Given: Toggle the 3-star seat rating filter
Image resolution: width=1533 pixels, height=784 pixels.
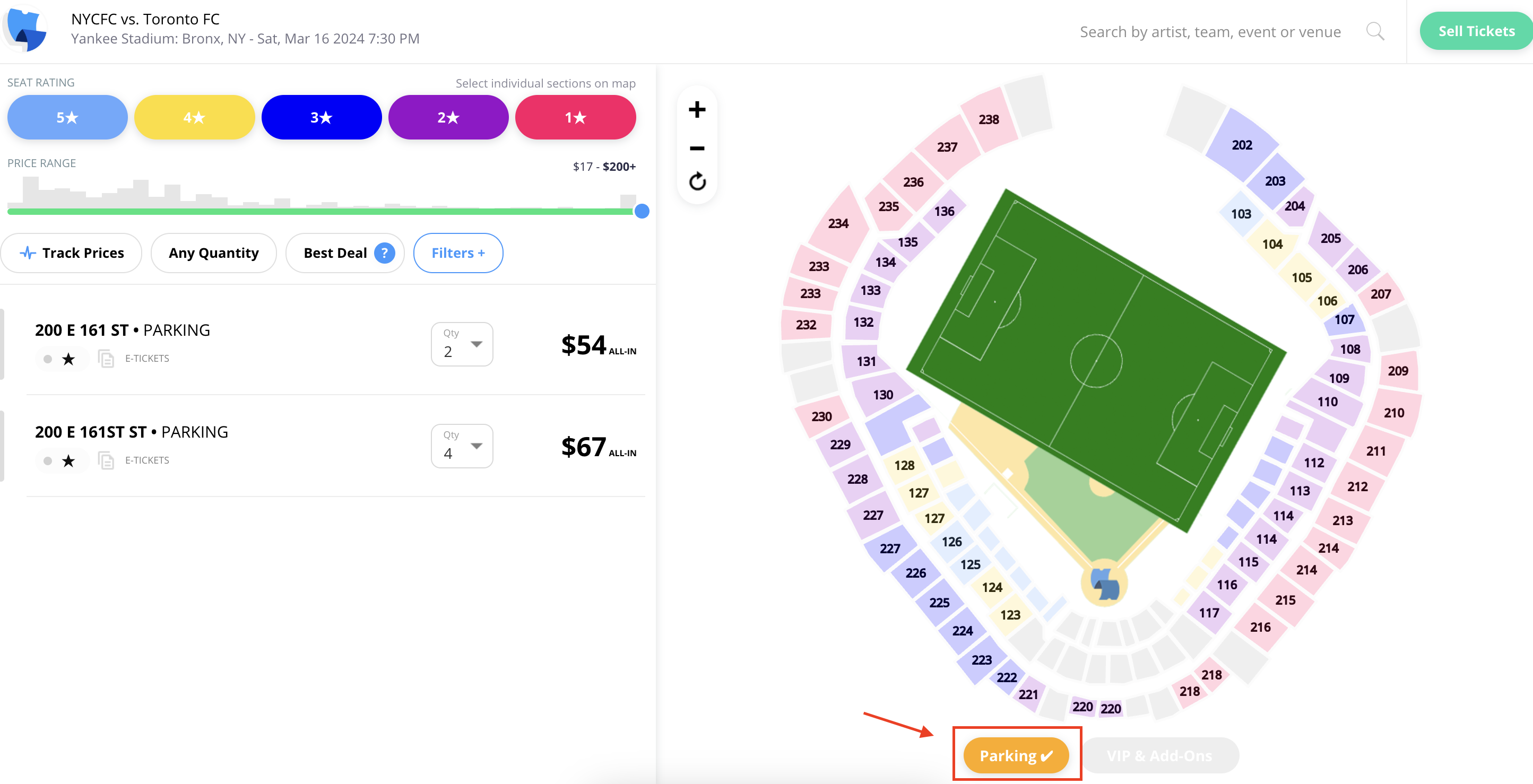Looking at the screenshot, I should pos(322,117).
